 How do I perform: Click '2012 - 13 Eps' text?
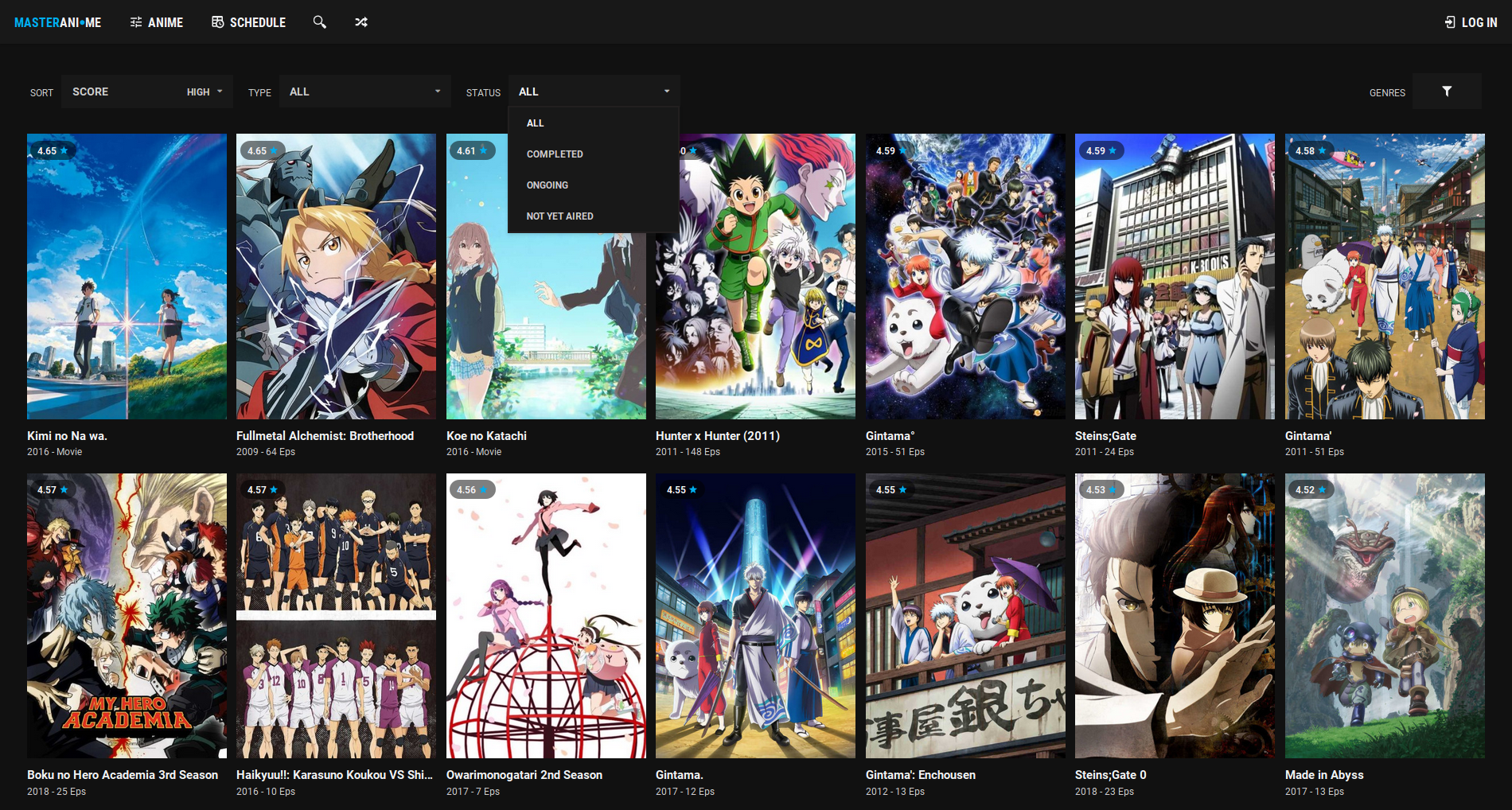click(895, 792)
